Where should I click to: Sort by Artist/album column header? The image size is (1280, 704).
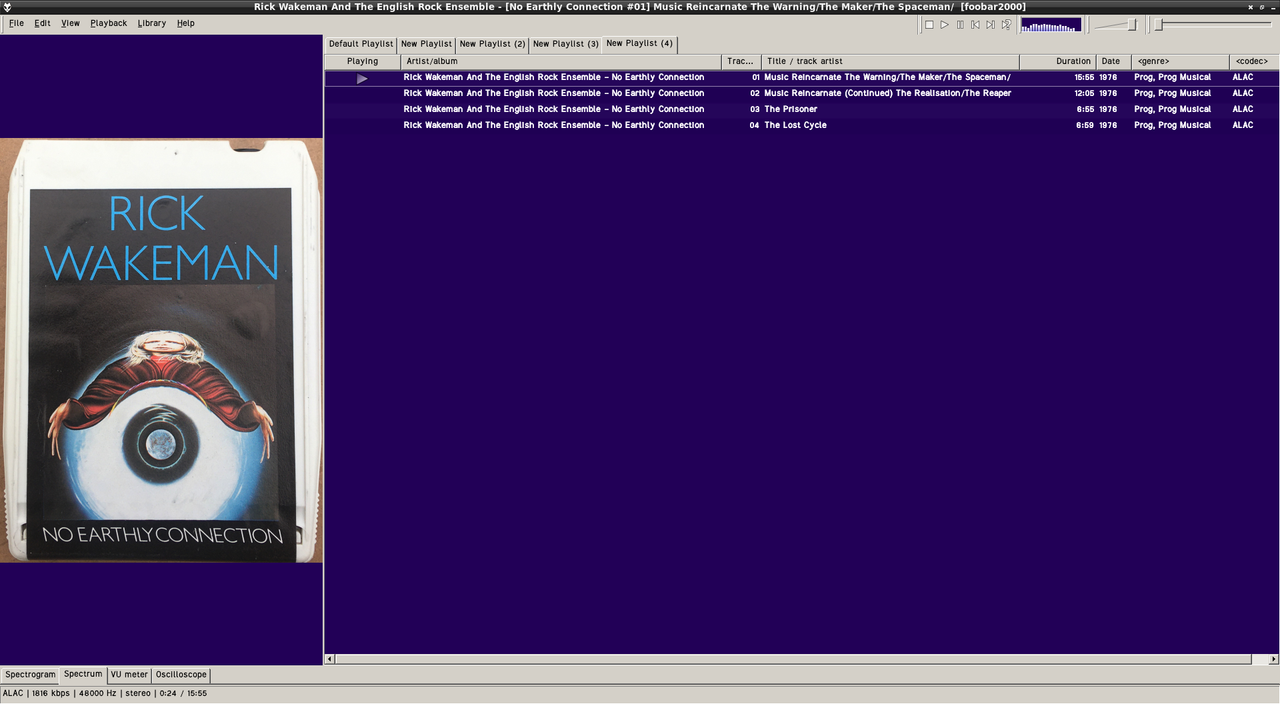tap(560, 61)
